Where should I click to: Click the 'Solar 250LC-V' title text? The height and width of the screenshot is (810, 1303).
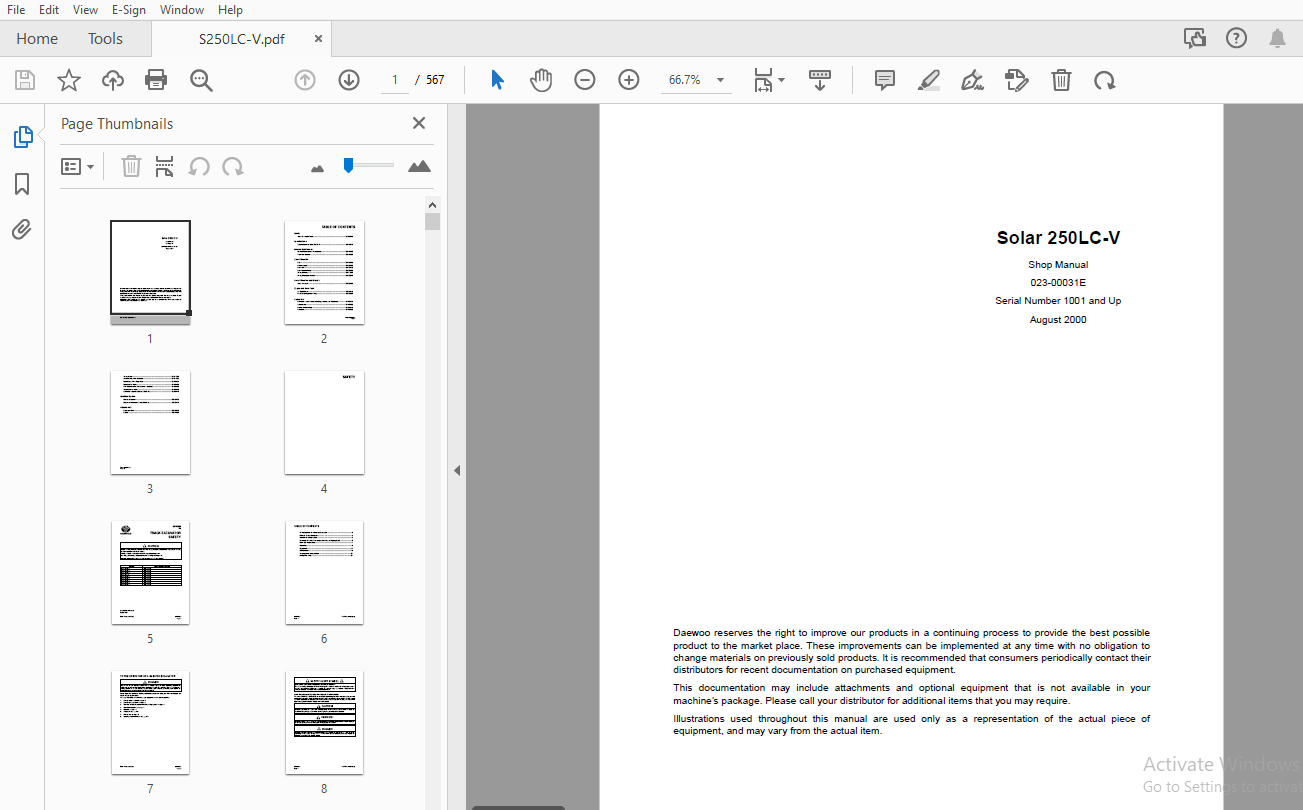pyautogui.click(x=1058, y=238)
